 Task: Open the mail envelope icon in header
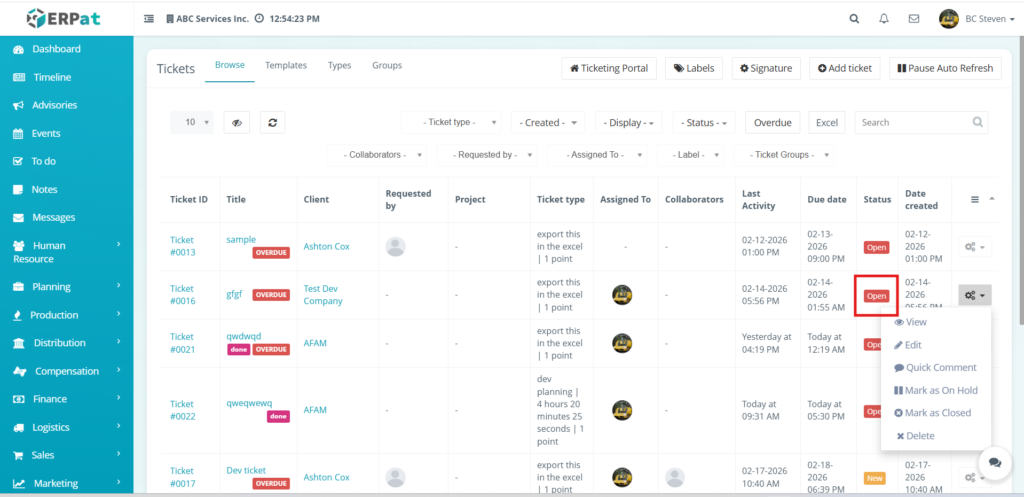tap(913, 18)
